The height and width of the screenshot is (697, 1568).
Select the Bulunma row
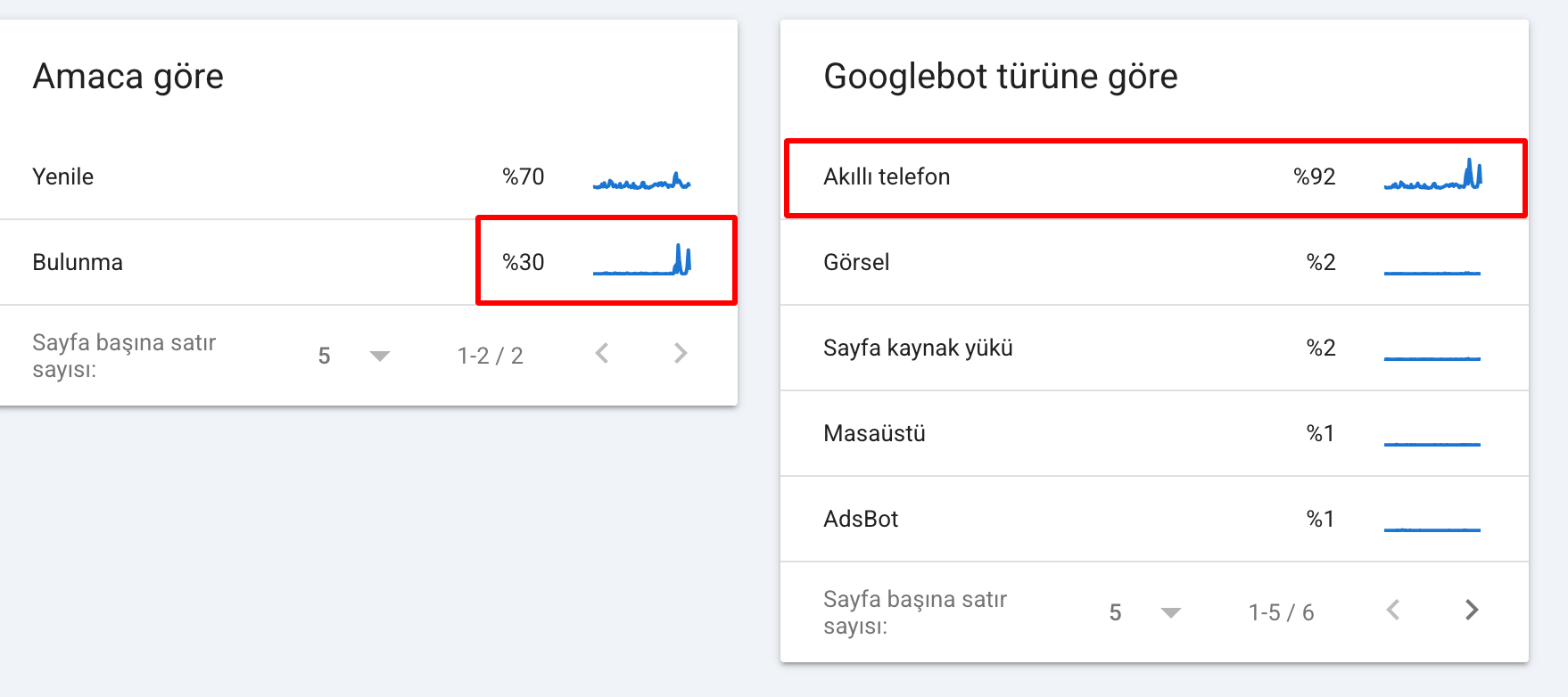point(368,262)
